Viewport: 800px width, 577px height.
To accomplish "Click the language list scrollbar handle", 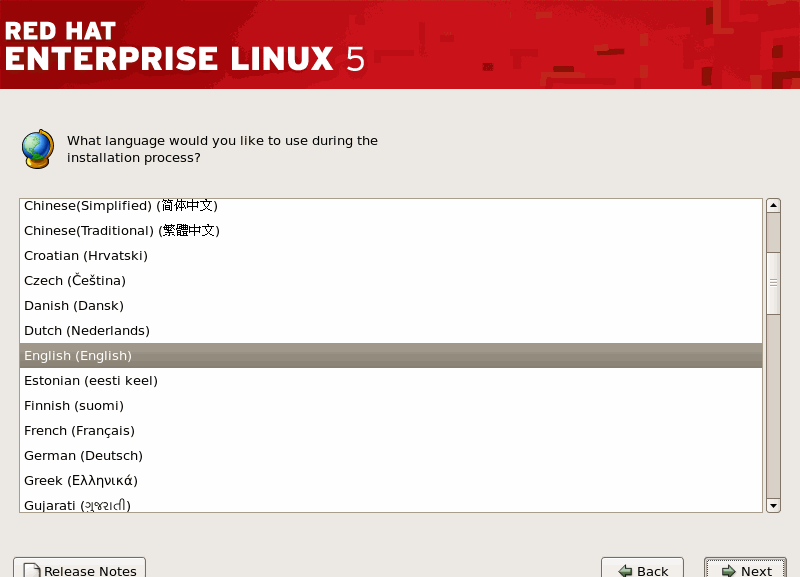I will 773,282.
